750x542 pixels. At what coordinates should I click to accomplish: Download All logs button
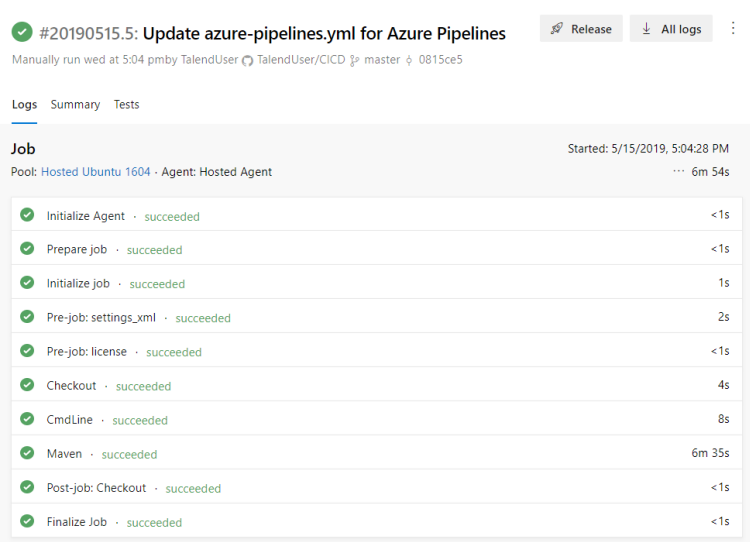(x=670, y=29)
